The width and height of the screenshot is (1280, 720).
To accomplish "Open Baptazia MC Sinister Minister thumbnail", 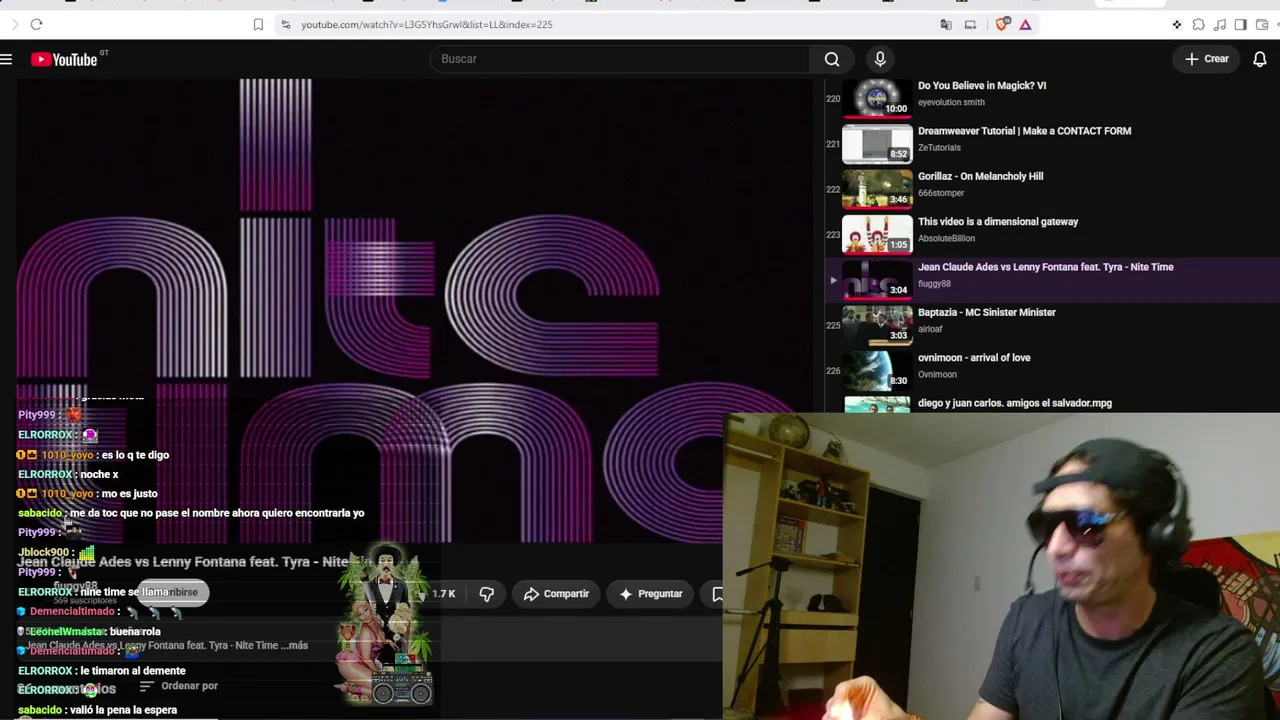I will point(877,325).
